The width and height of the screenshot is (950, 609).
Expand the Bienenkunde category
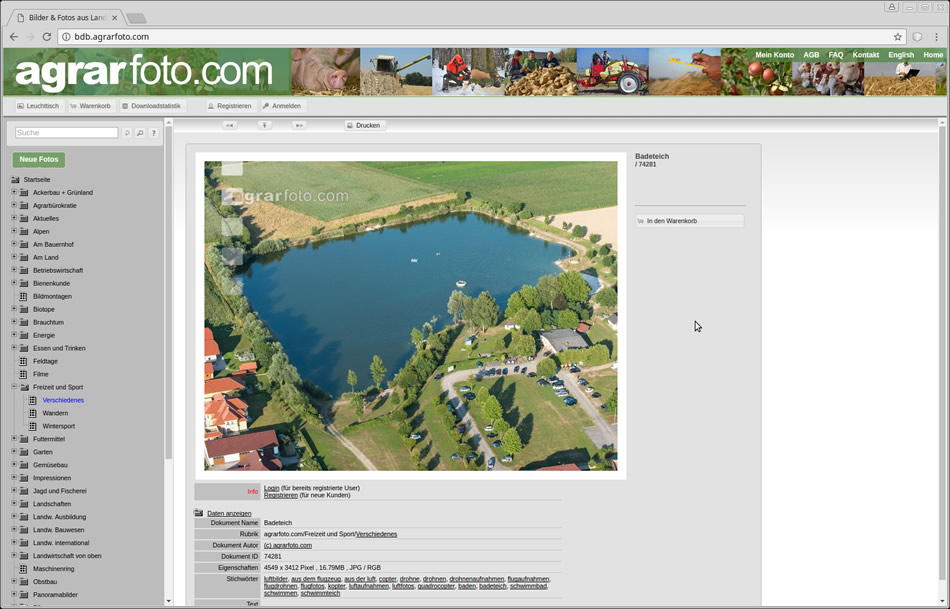pyautogui.click(x=14, y=283)
